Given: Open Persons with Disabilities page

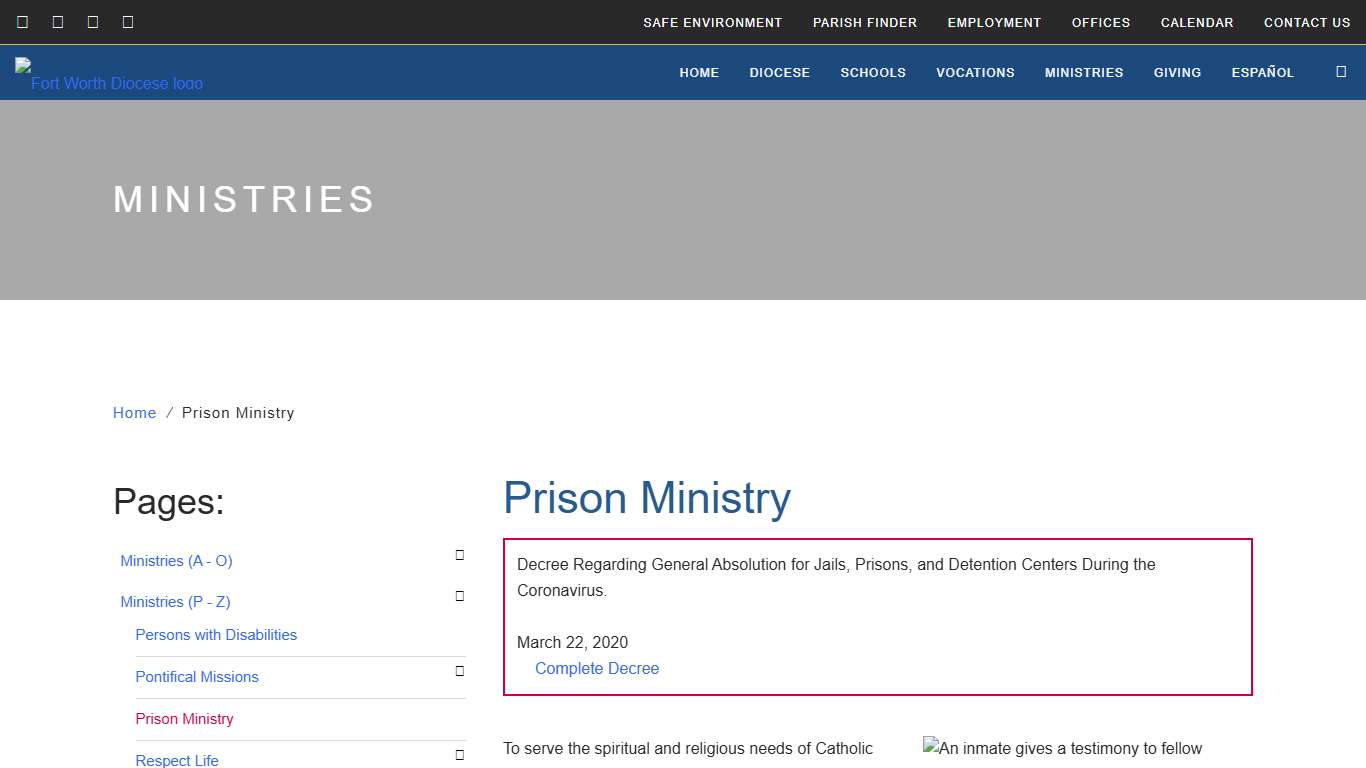Looking at the screenshot, I should (x=216, y=635).
